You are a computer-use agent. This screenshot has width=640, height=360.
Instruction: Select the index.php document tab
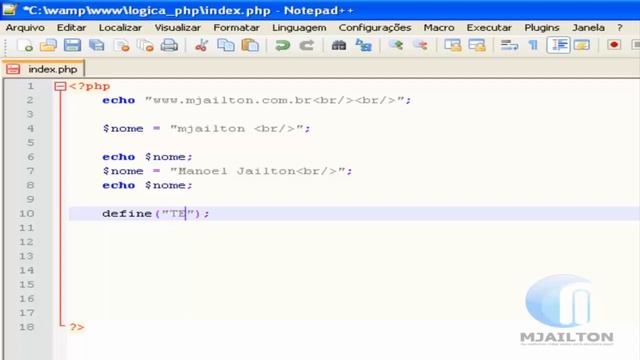43,69
